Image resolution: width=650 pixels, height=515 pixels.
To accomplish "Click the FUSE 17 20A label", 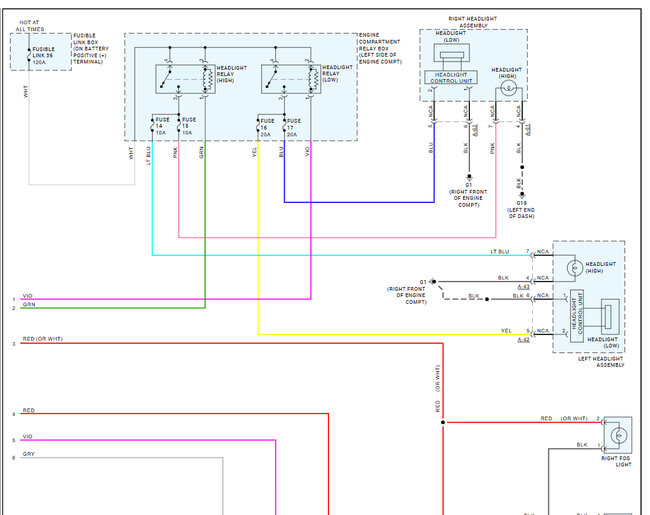I will click(294, 128).
